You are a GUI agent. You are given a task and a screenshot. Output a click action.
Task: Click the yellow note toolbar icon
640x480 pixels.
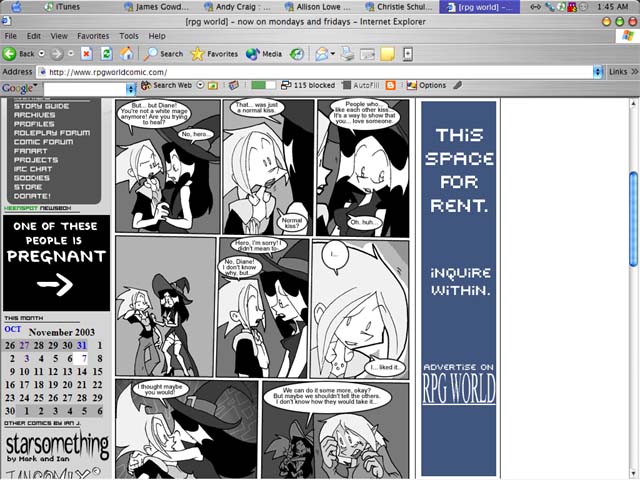387,54
